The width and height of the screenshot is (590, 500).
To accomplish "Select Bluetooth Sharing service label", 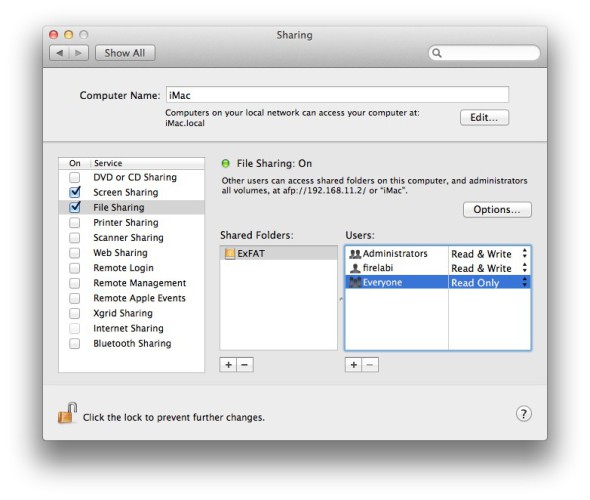I will click(x=132, y=343).
